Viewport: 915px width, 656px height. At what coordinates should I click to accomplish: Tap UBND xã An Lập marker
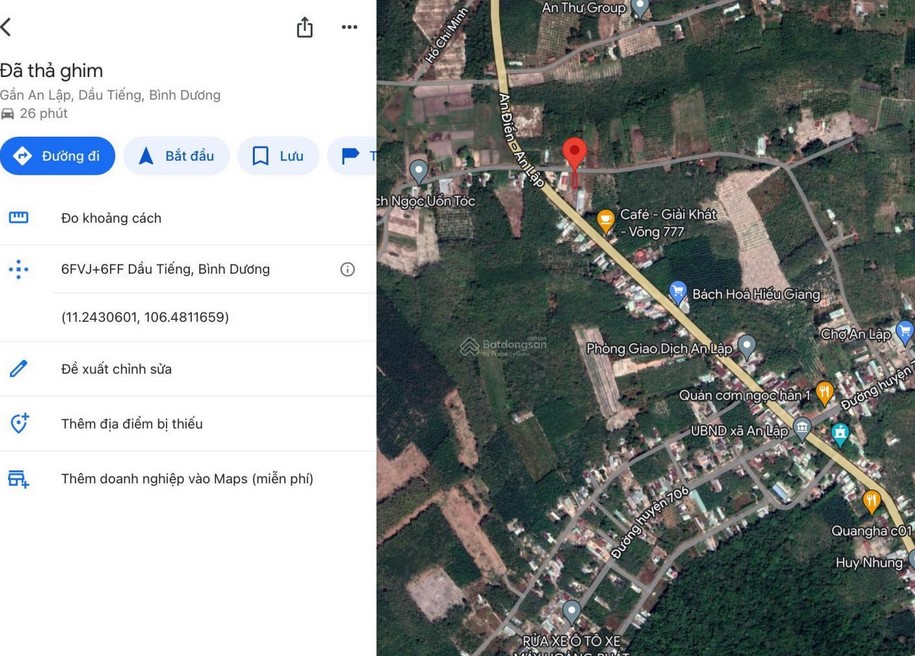tap(802, 430)
